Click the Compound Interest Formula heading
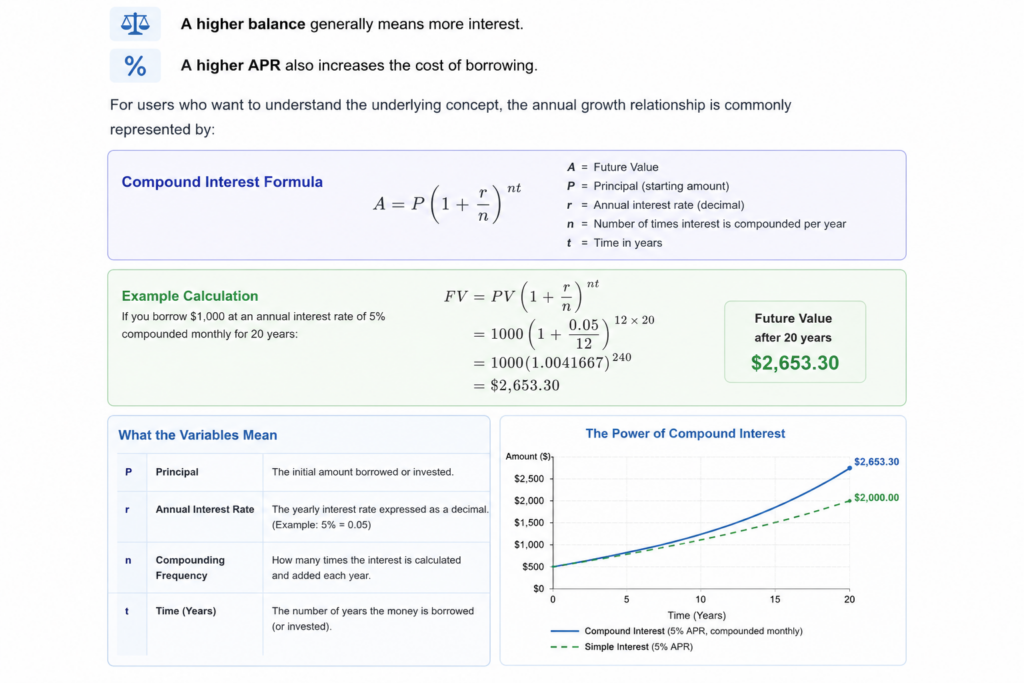 point(222,182)
